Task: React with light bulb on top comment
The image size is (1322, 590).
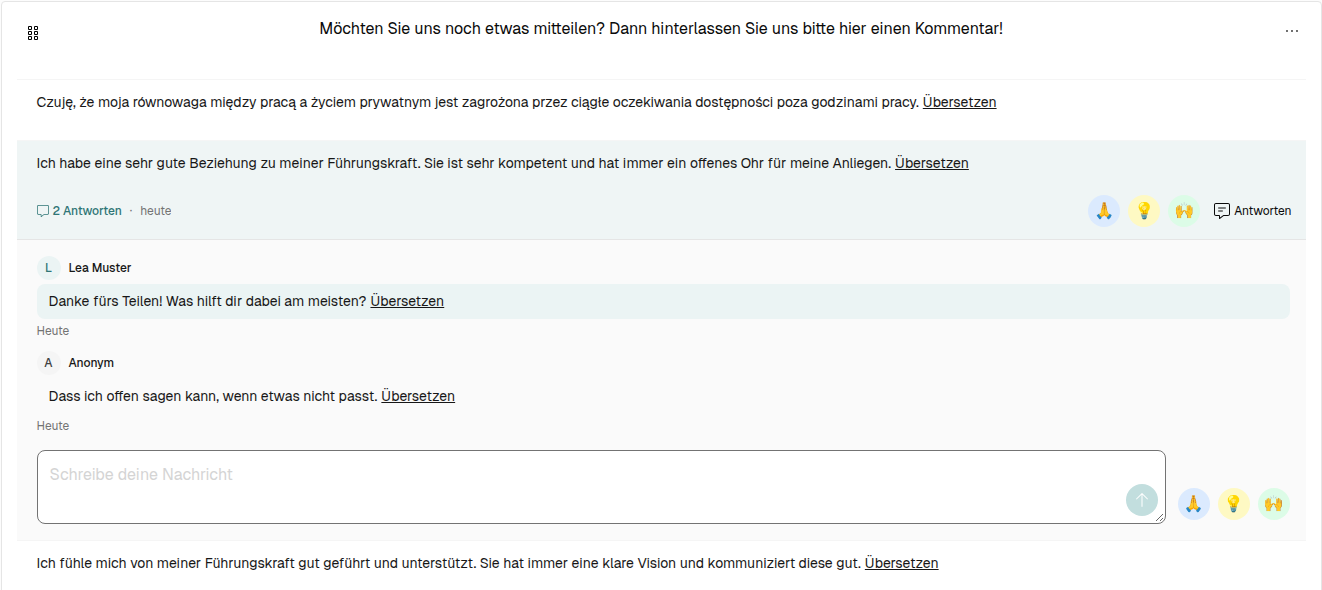Action: pos(1144,211)
